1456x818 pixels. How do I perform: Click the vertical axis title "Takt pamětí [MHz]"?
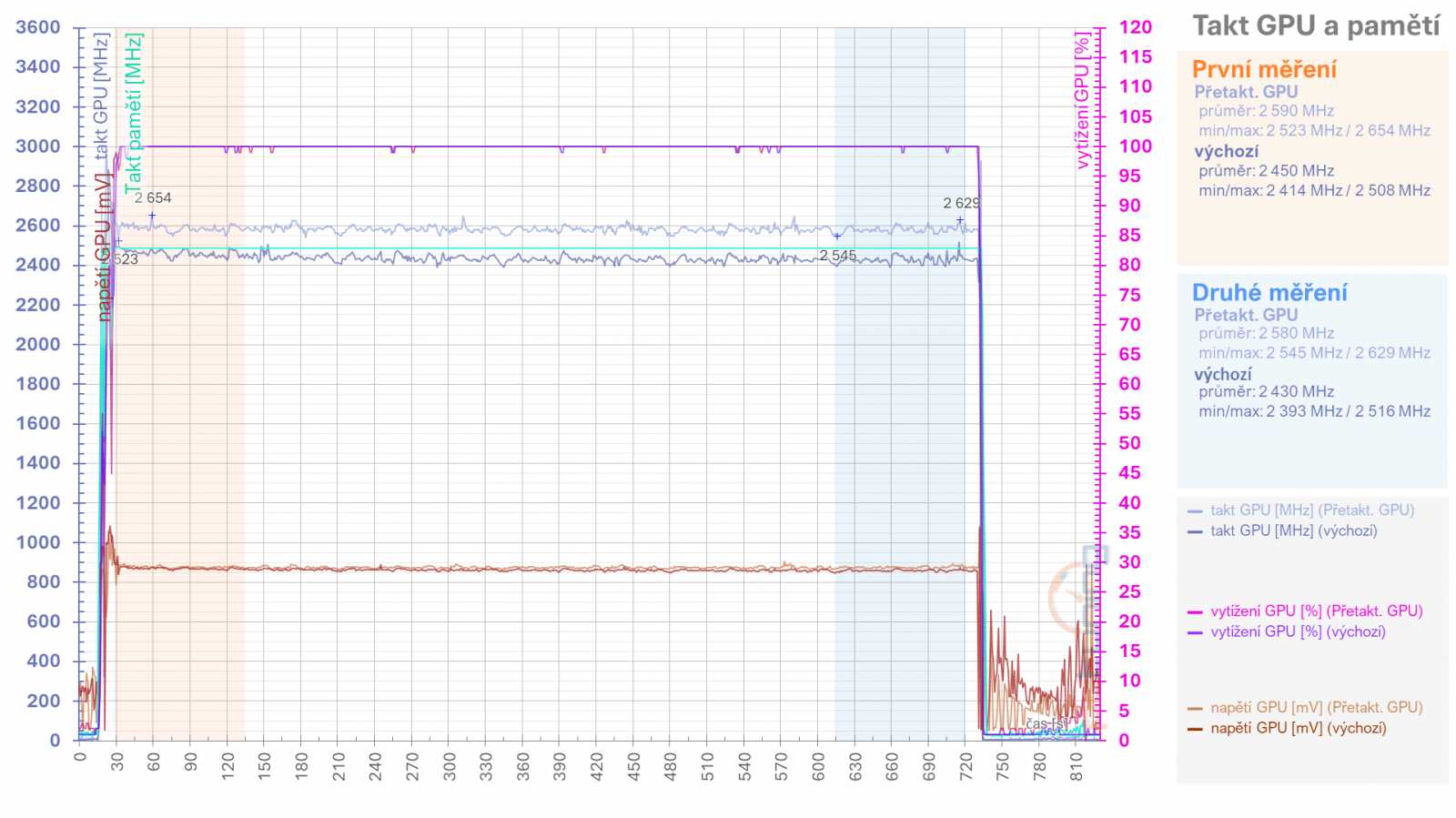133,114
